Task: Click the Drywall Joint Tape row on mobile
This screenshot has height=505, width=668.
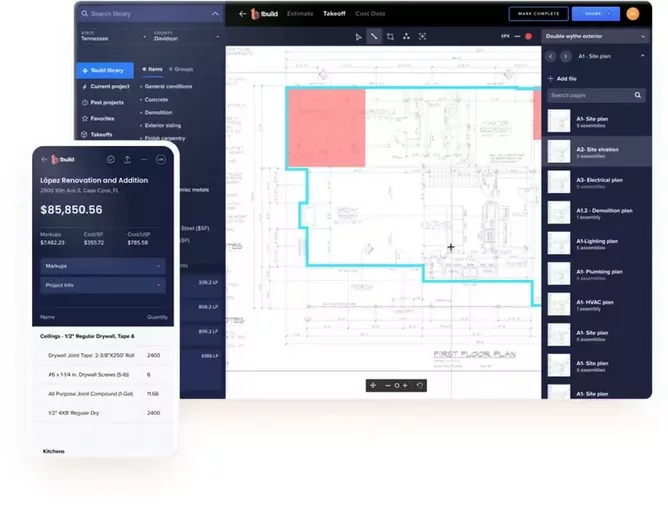Action: pyautogui.click(x=104, y=355)
